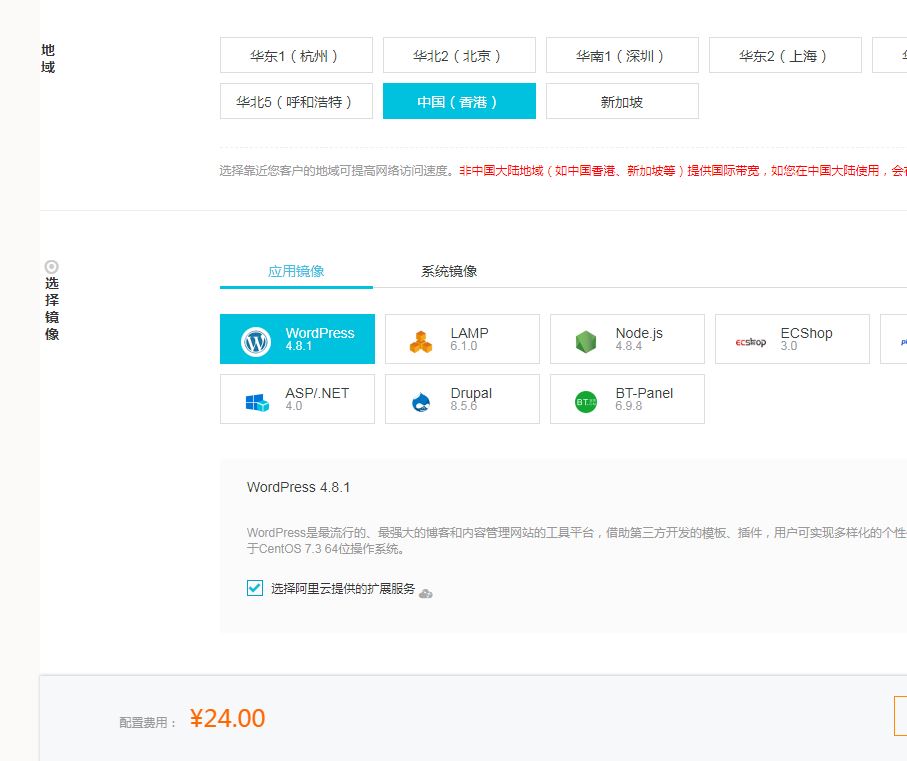
Task: Select region 华北2（北京）
Action: click(459, 56)
